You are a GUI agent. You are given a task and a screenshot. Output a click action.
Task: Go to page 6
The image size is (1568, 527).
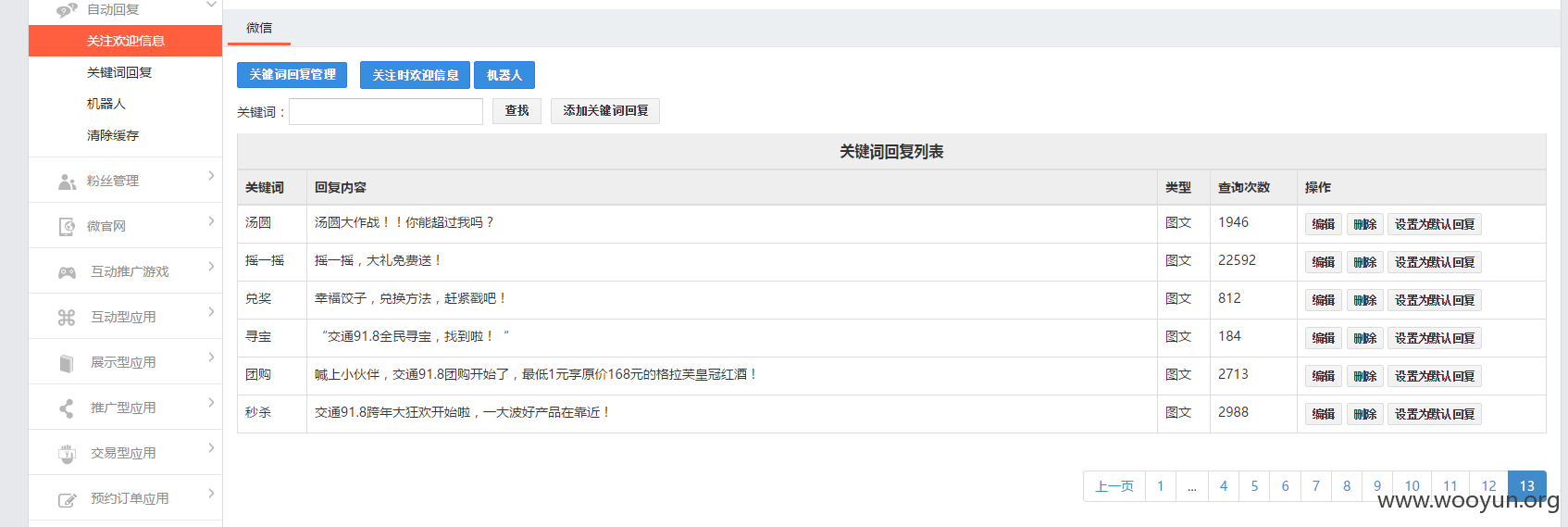click(x=1285, y=486)
